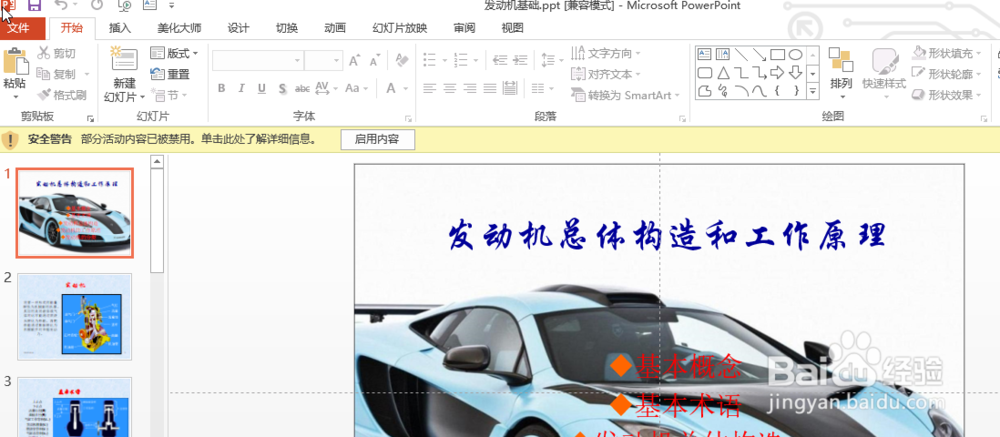Toggle Align Text Right
The height and width of the screenshot is (437, 1000).
click(x=470, y=88)
